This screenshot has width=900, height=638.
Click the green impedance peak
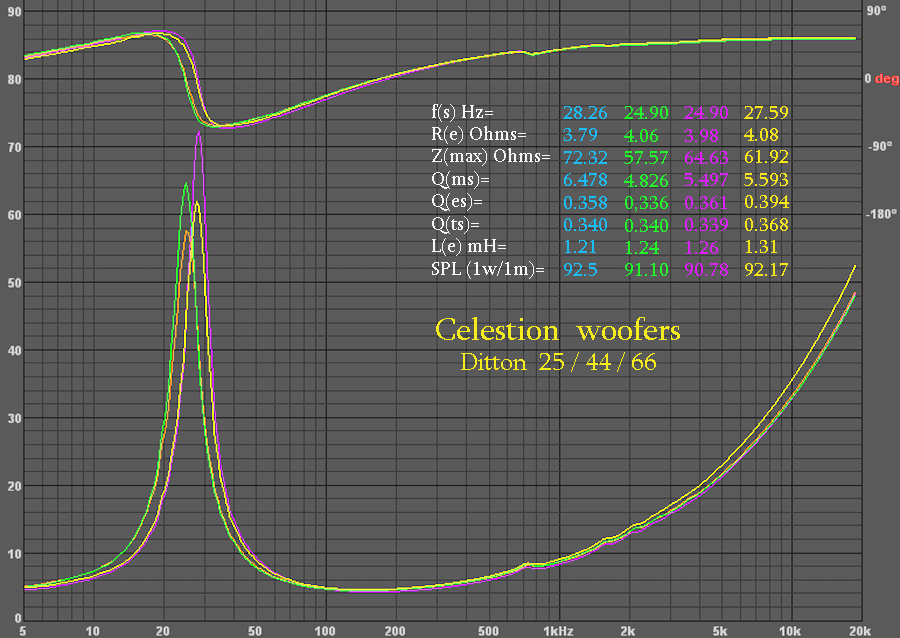coord(186,184)
